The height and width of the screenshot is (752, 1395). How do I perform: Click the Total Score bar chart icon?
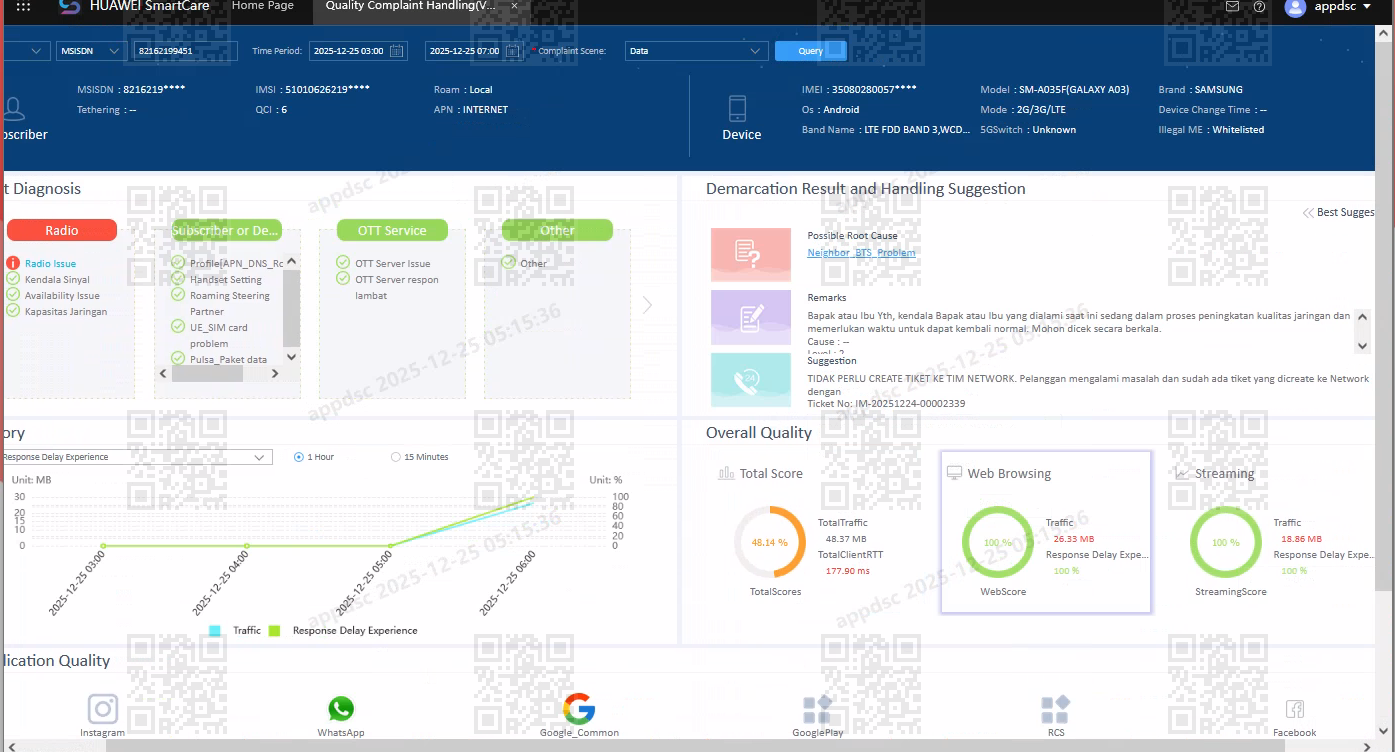click(x=726, y=473)
